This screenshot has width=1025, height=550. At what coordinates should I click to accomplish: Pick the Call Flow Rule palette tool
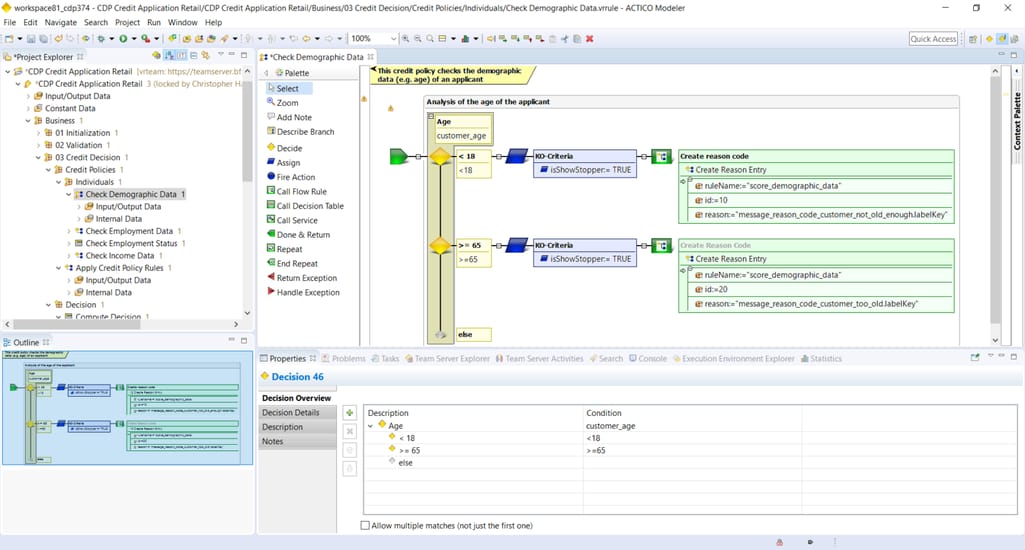(297, 191)
